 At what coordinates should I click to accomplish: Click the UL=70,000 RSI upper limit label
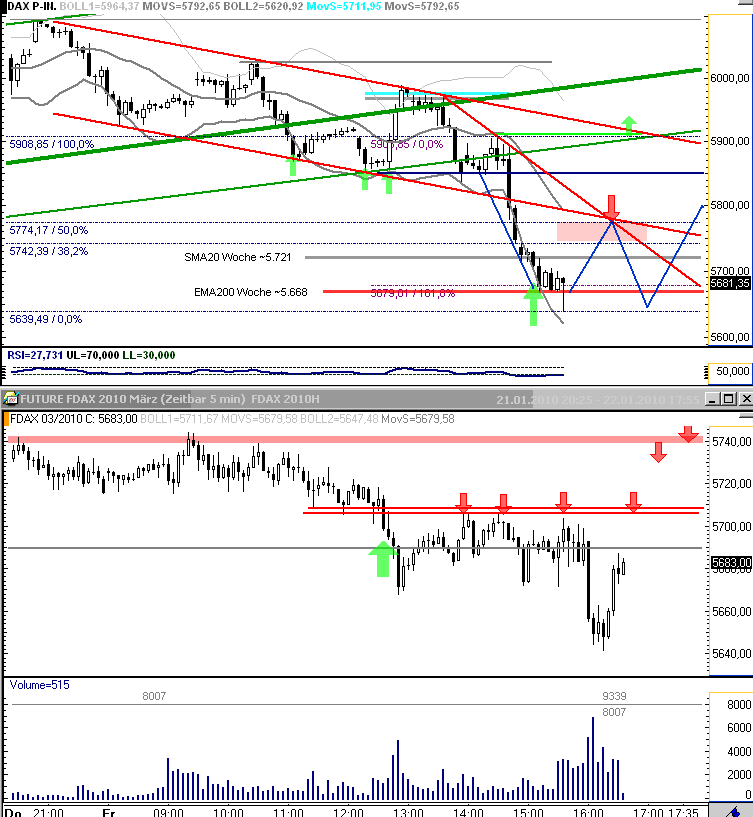point(93,355)
